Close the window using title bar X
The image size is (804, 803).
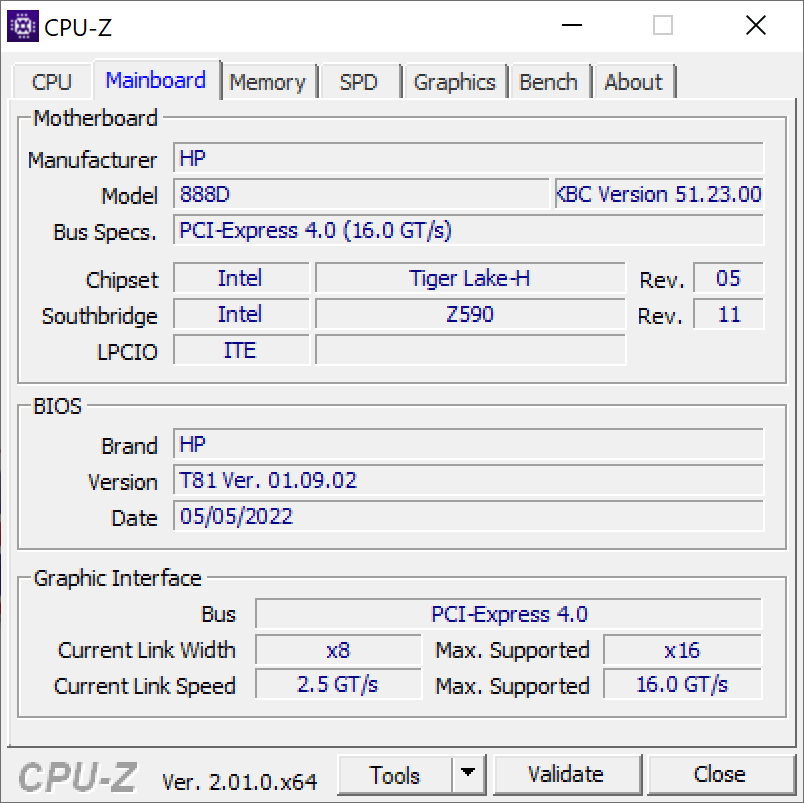coord(755,26)
